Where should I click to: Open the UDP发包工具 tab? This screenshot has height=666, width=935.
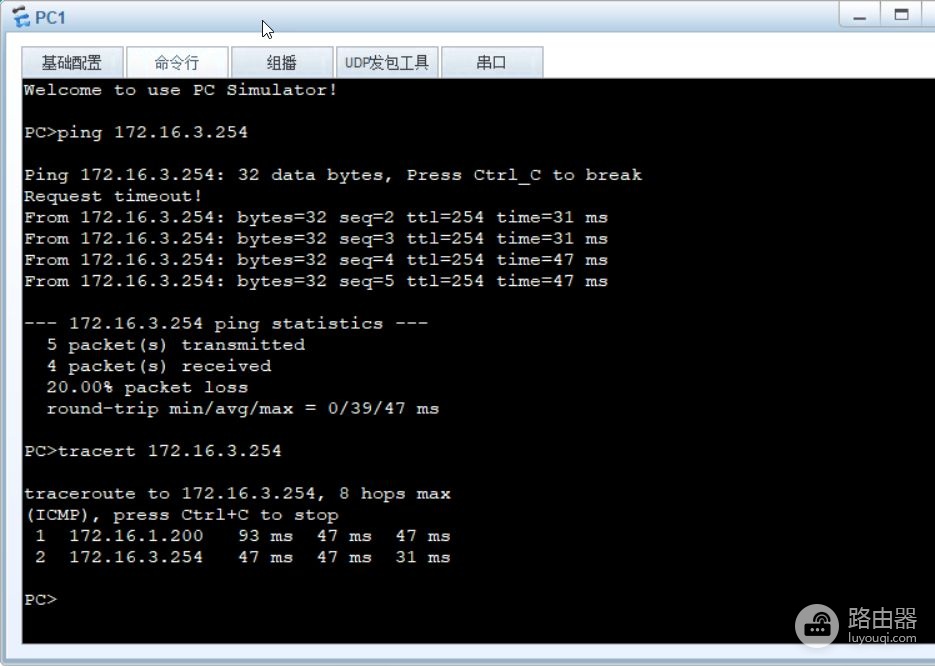click(x=387, y=63)
